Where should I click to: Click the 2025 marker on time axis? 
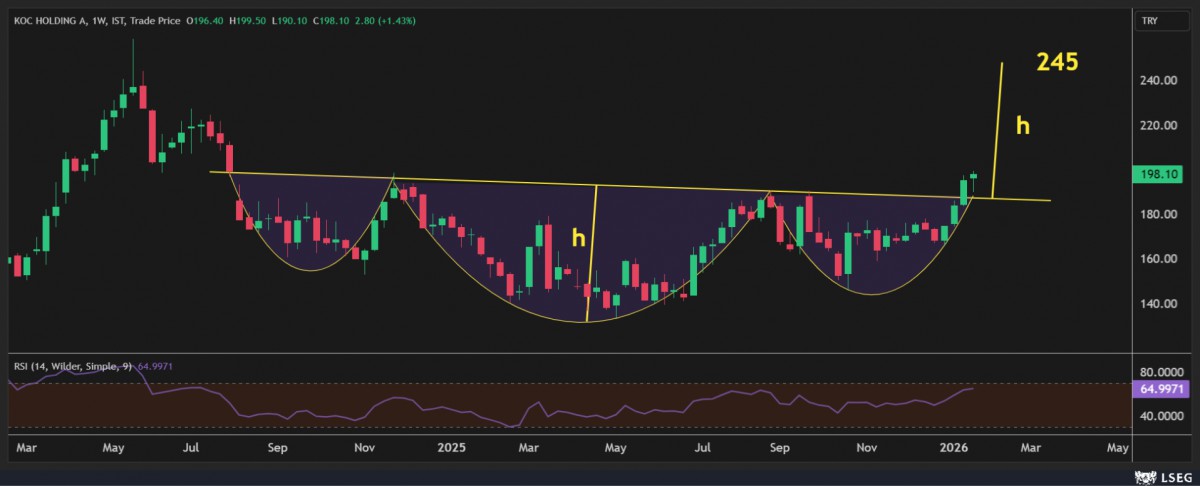pyautogui.click(x=454, y=449)
